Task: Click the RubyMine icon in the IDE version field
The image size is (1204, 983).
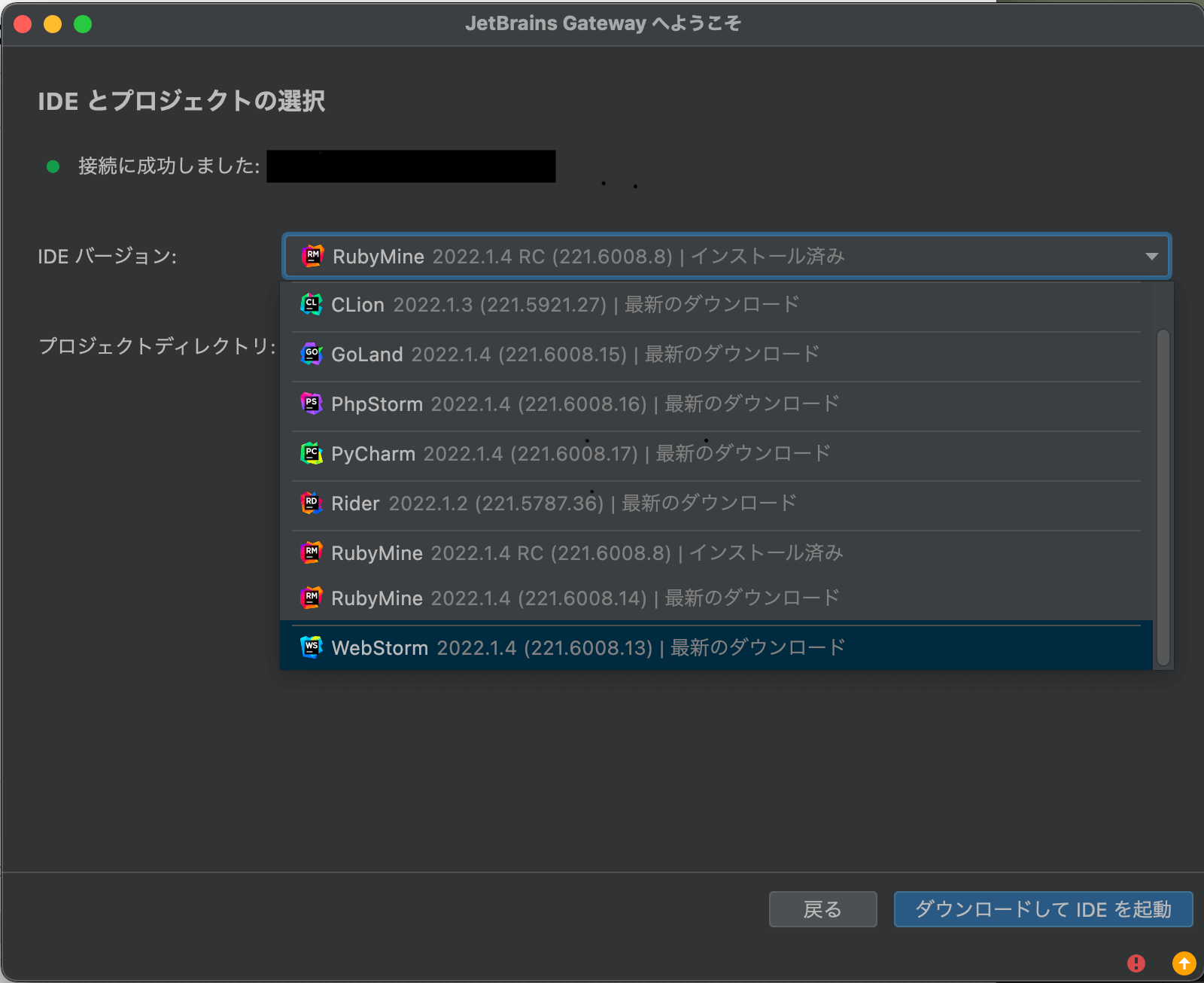Action: (x=312, y=256)
